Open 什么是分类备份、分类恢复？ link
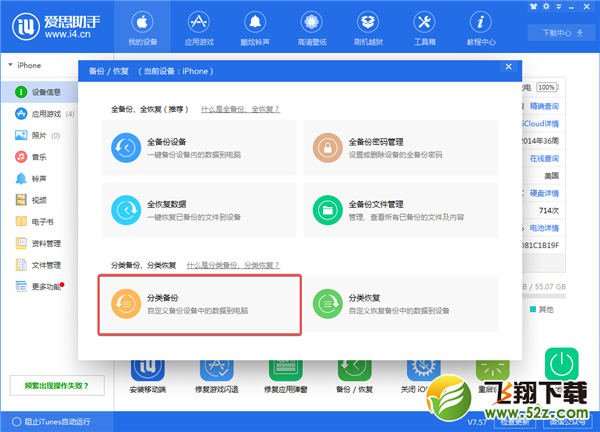Viewport: 600px width, 432px height. [233, 265]
